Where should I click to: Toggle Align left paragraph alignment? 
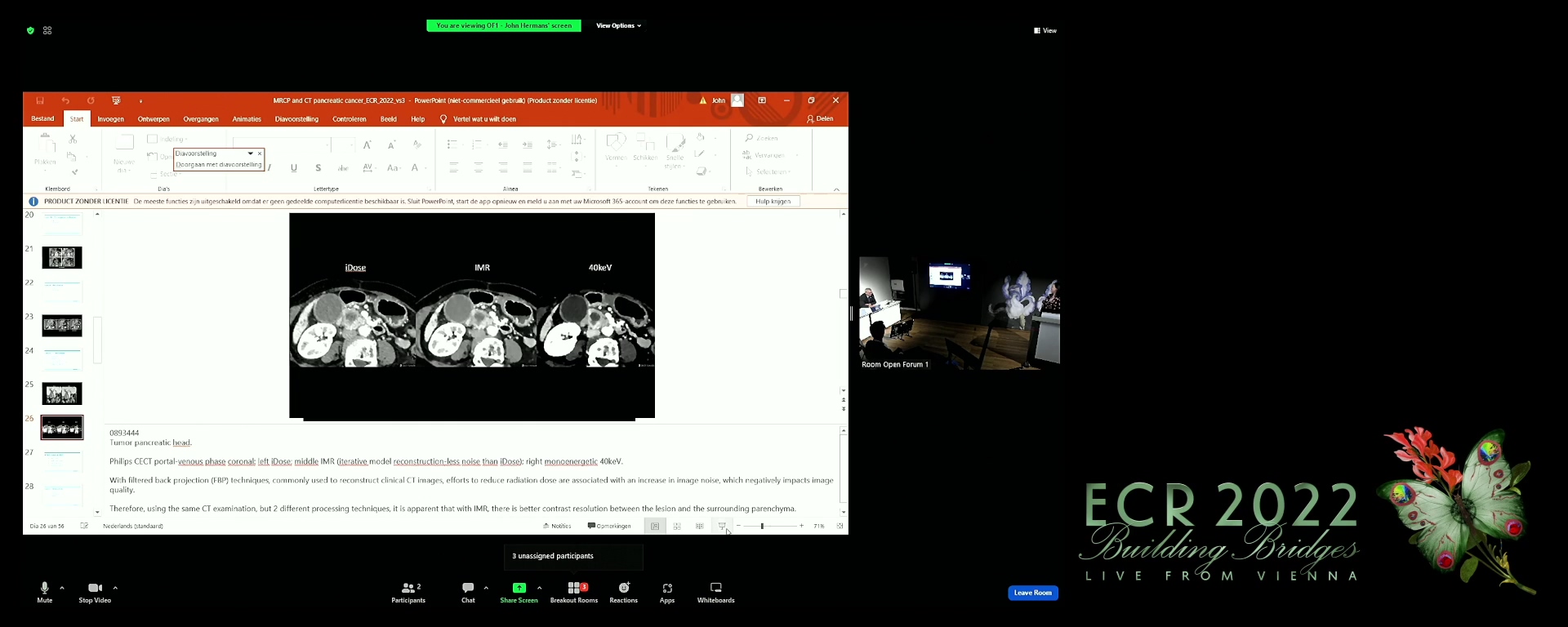pos(454,168)
